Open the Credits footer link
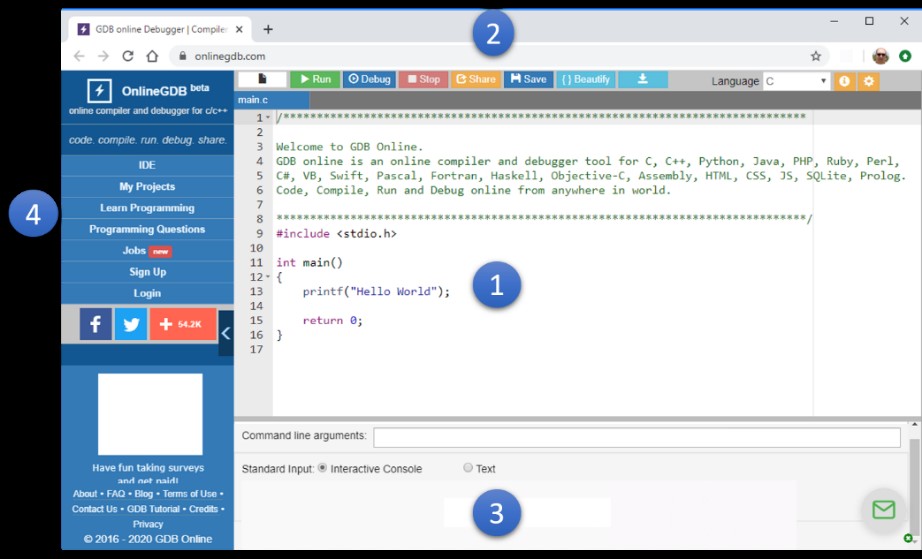Screen dimensions: 922x559 pos(203,509)
